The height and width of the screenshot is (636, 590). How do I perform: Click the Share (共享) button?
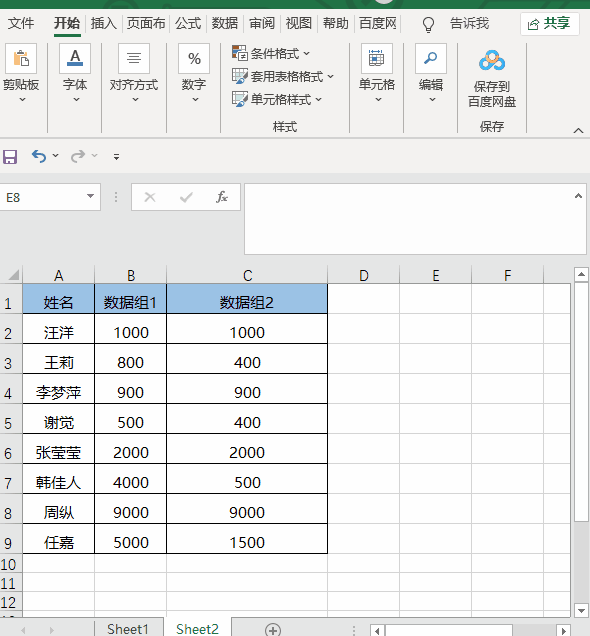tap(549, 24)
